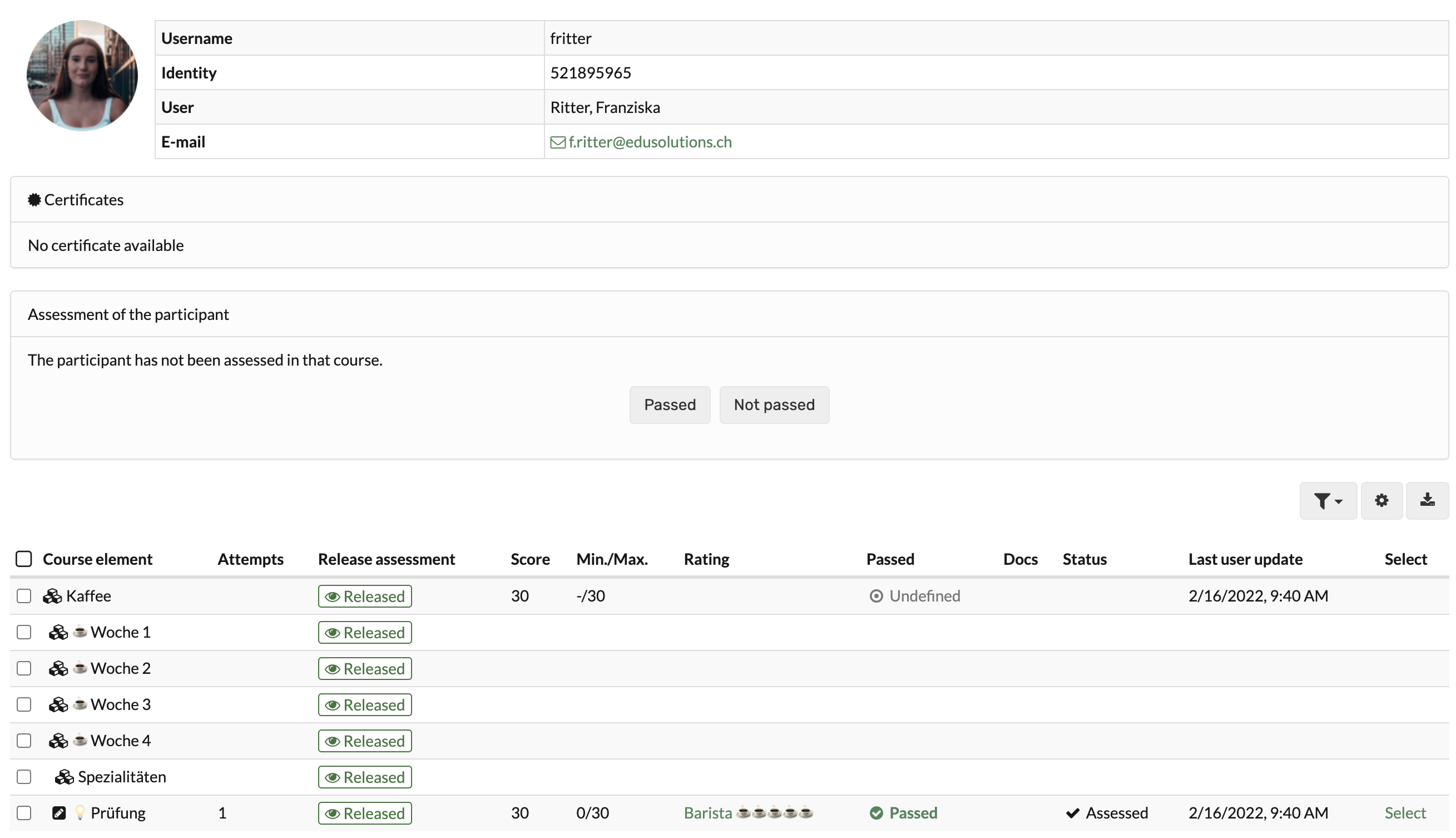Click the Certificates badge icon
Screen dimensions: 1456x838
click(34, 200)
